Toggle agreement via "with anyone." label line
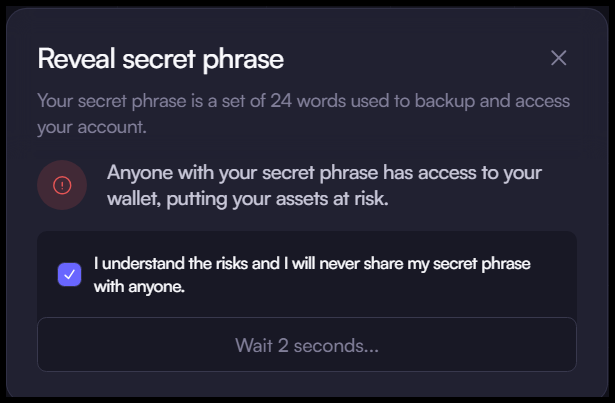The width and height of the screenshot is (615, 403). [140, 285]
